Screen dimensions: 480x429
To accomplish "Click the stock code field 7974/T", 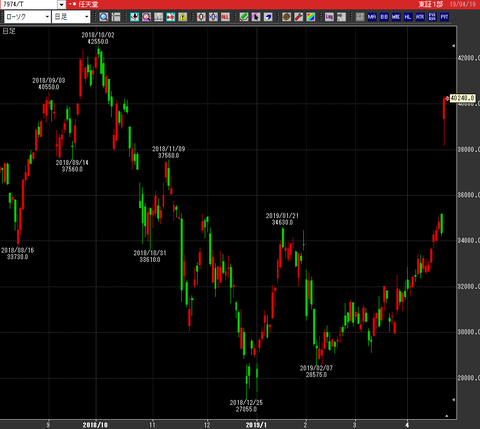I will click(29, 4).
